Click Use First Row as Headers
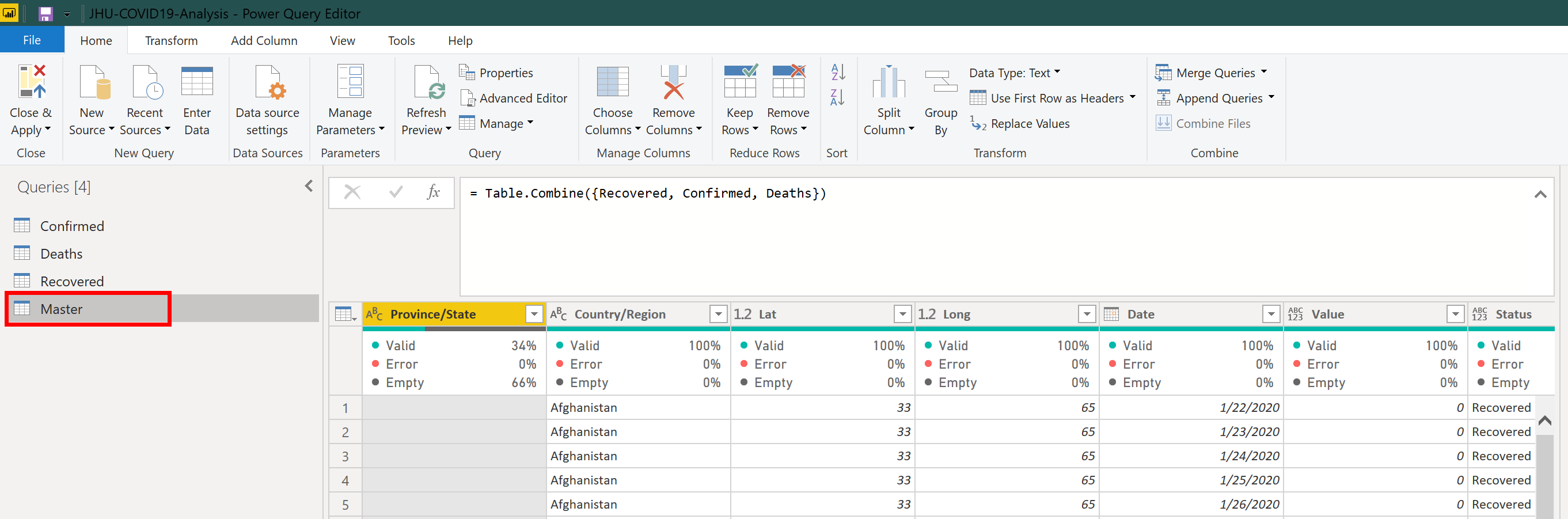Viewport: 1568px width, 519px height. 1047,98
